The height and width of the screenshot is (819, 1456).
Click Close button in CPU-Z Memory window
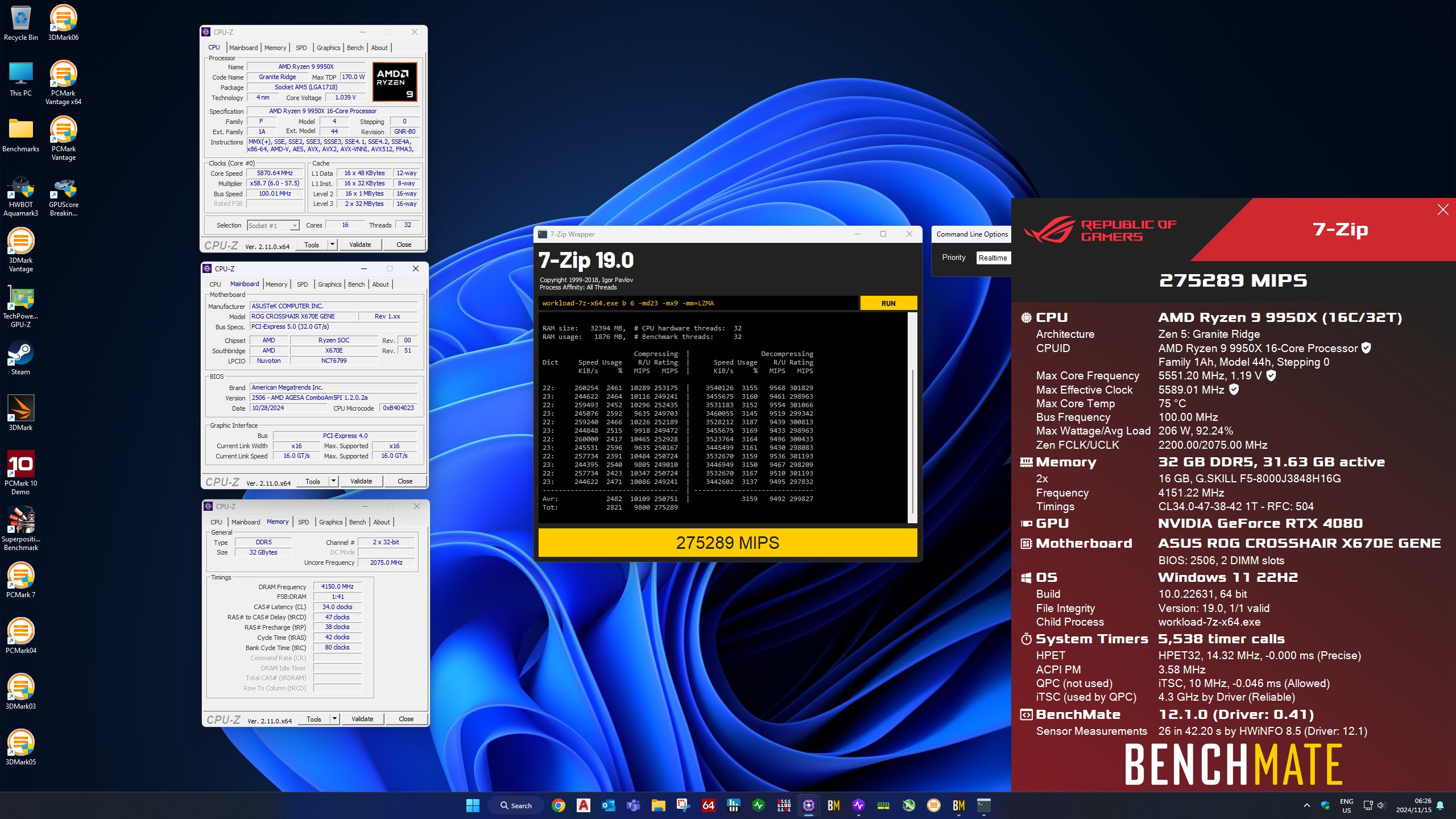[406, 719]
